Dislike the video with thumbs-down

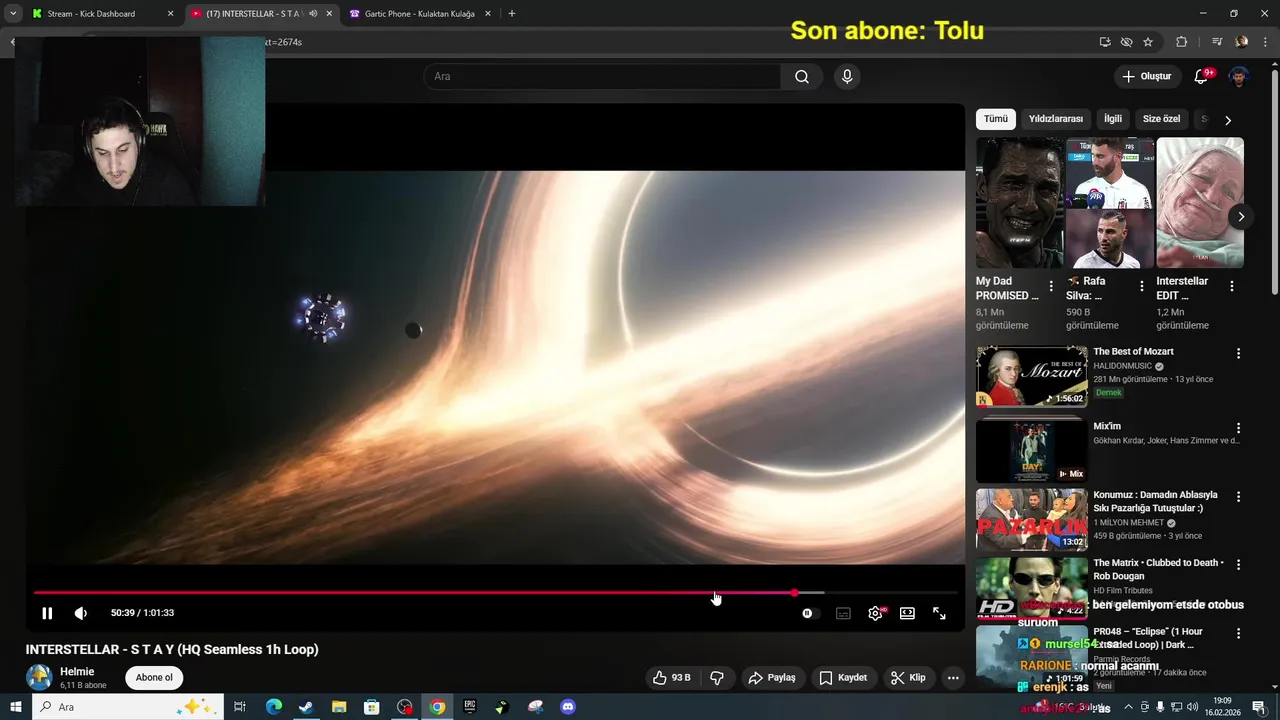pos(716,678)
